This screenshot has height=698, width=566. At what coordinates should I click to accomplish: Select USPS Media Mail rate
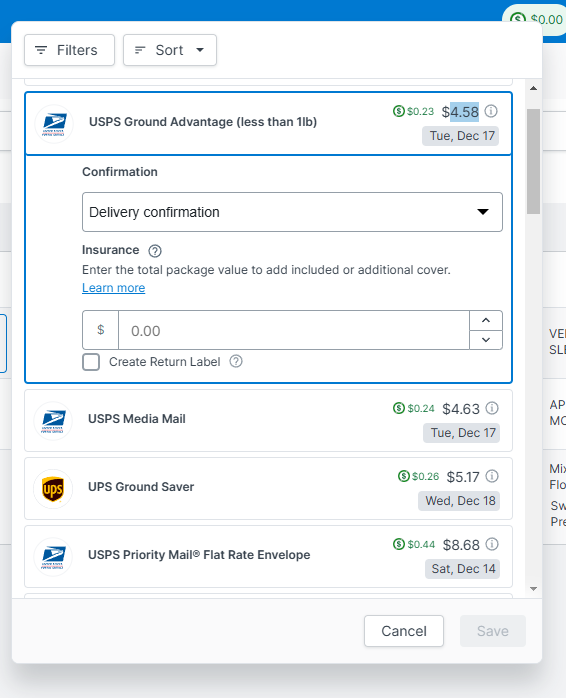pyautogui.click(x=269, y=421)
